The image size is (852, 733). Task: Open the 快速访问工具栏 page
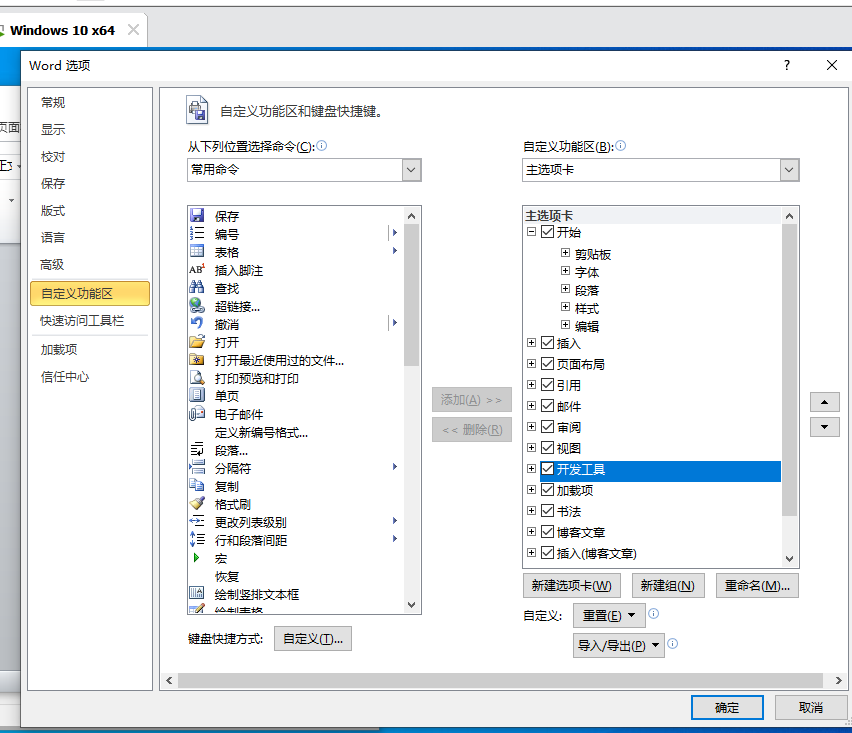point(82,321)
